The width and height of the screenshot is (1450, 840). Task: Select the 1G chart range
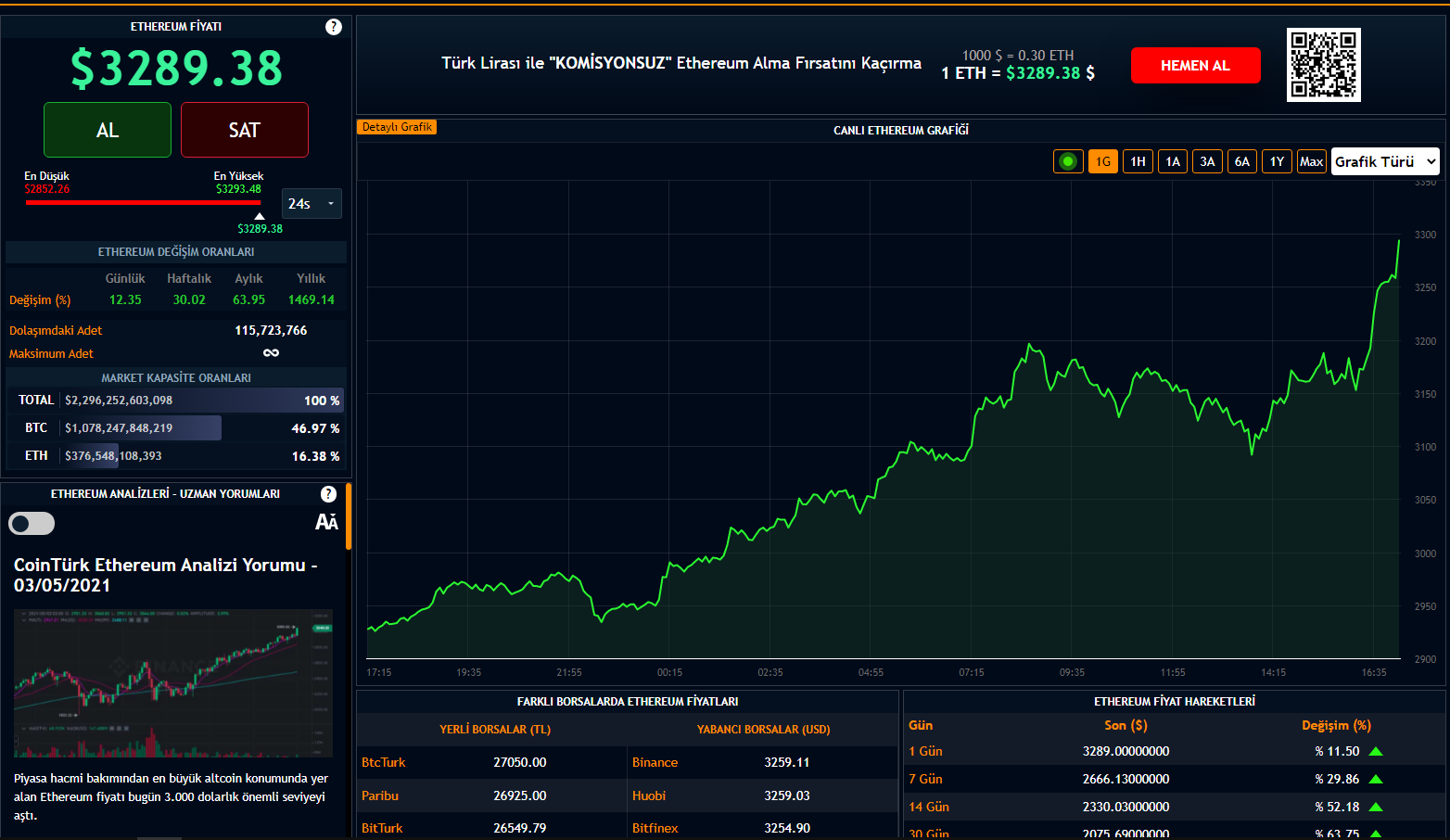point(1103,161)
